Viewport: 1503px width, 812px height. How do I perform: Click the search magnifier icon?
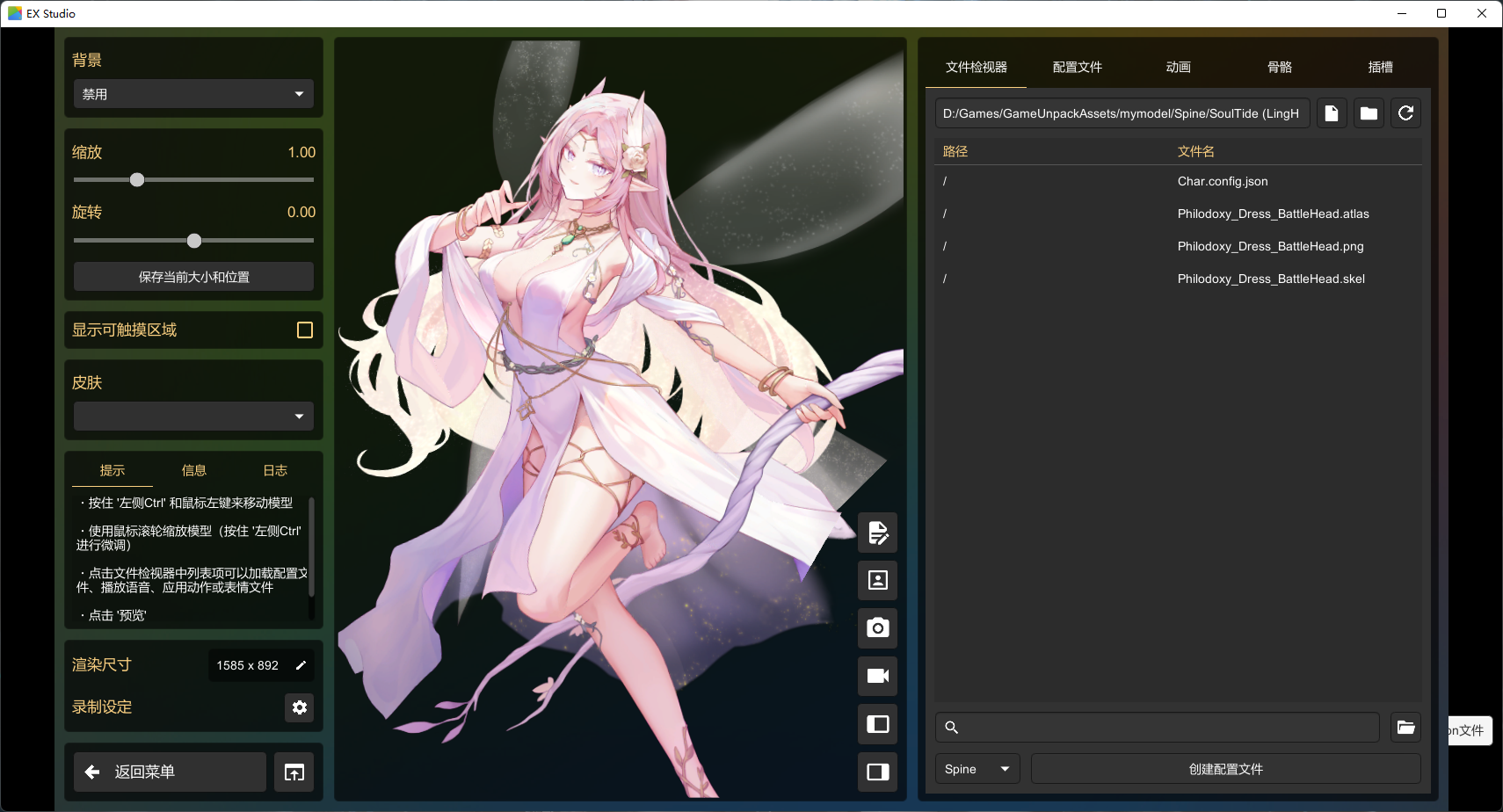click(x=951, y=728)
